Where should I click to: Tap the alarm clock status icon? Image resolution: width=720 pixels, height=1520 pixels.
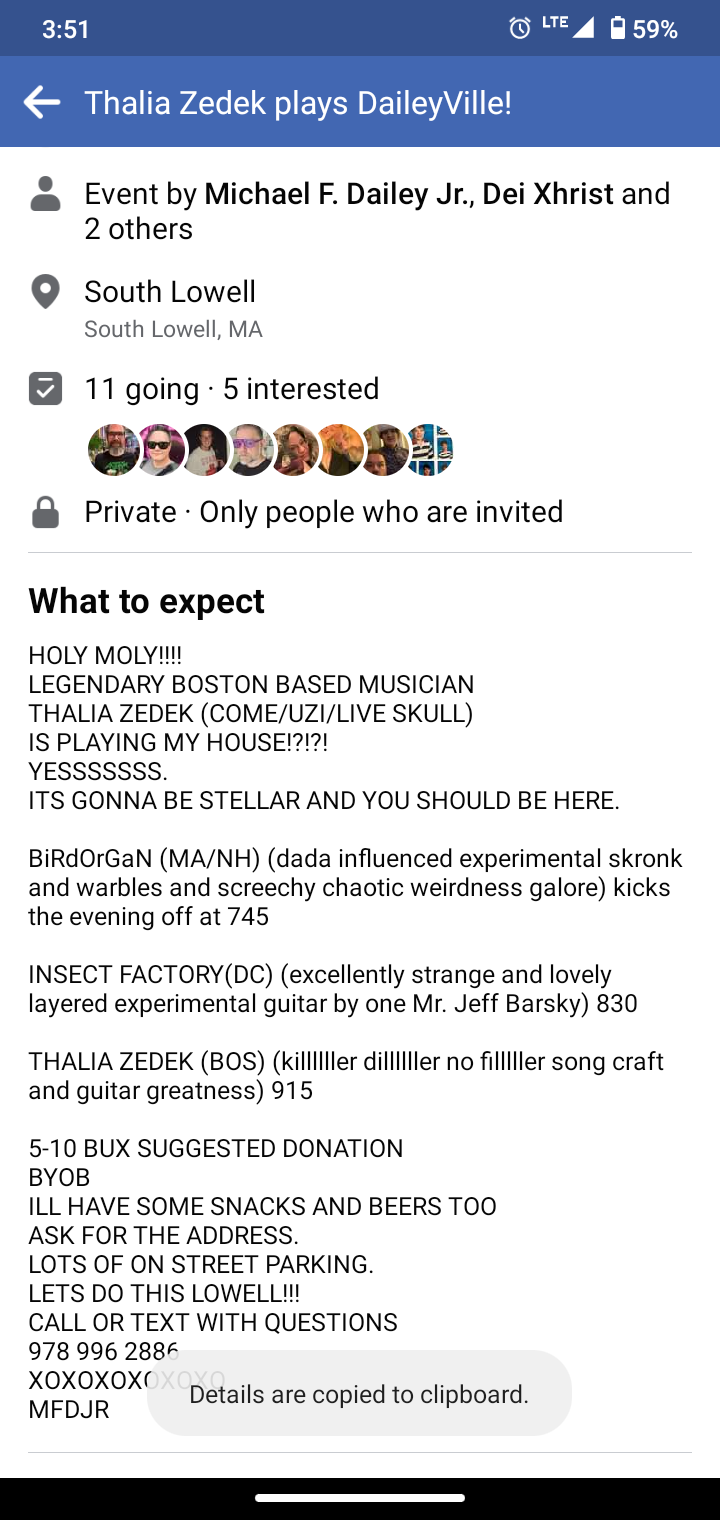pyautogui.click(x=520, y=29)
